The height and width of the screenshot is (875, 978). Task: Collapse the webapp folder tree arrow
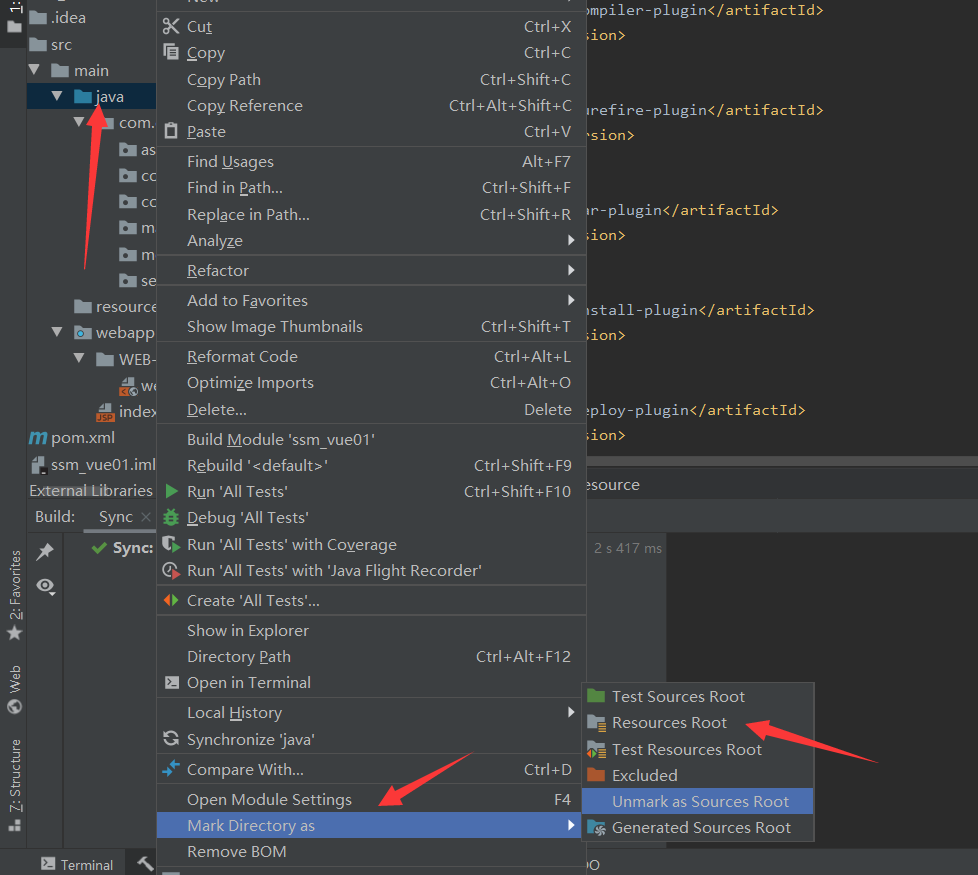(57, 332)
